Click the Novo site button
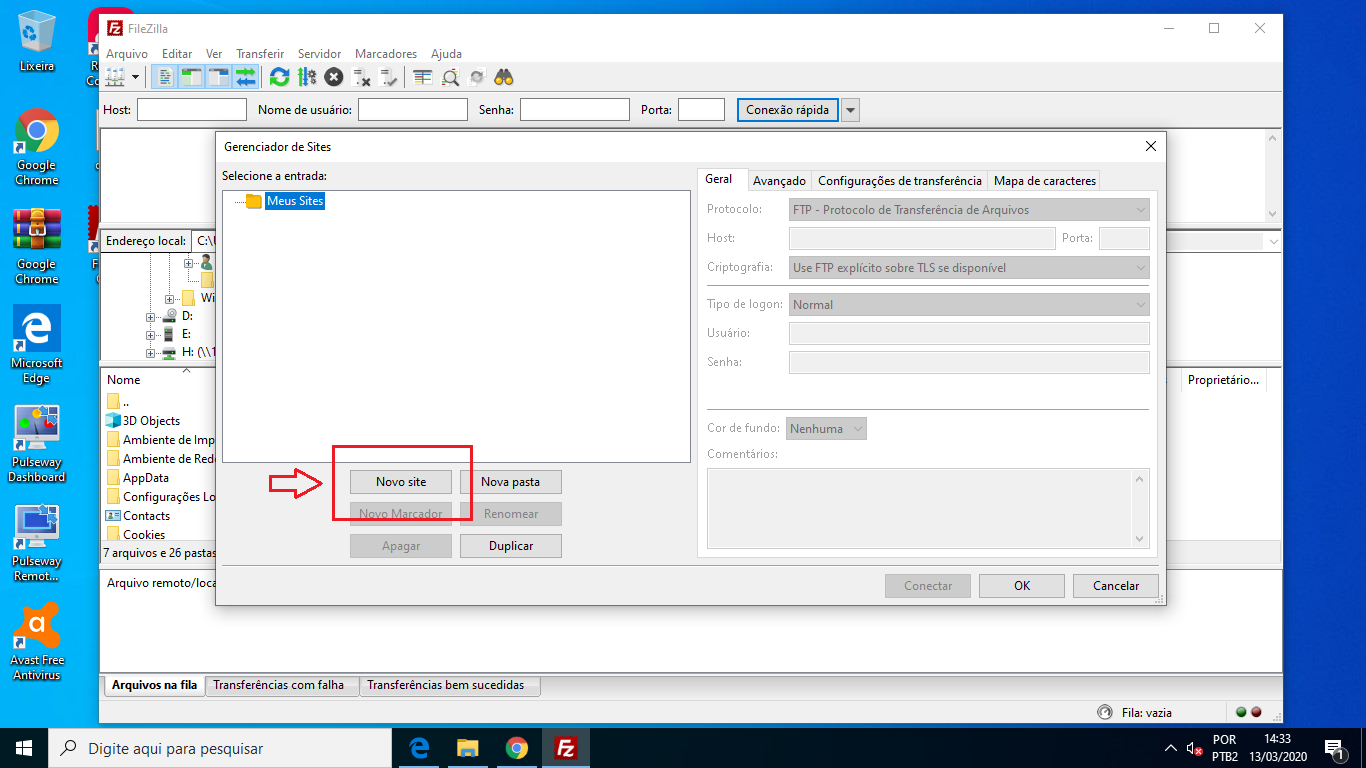Image resolution: width=1366 pixels, height=768 pixels. click(401, 482)
